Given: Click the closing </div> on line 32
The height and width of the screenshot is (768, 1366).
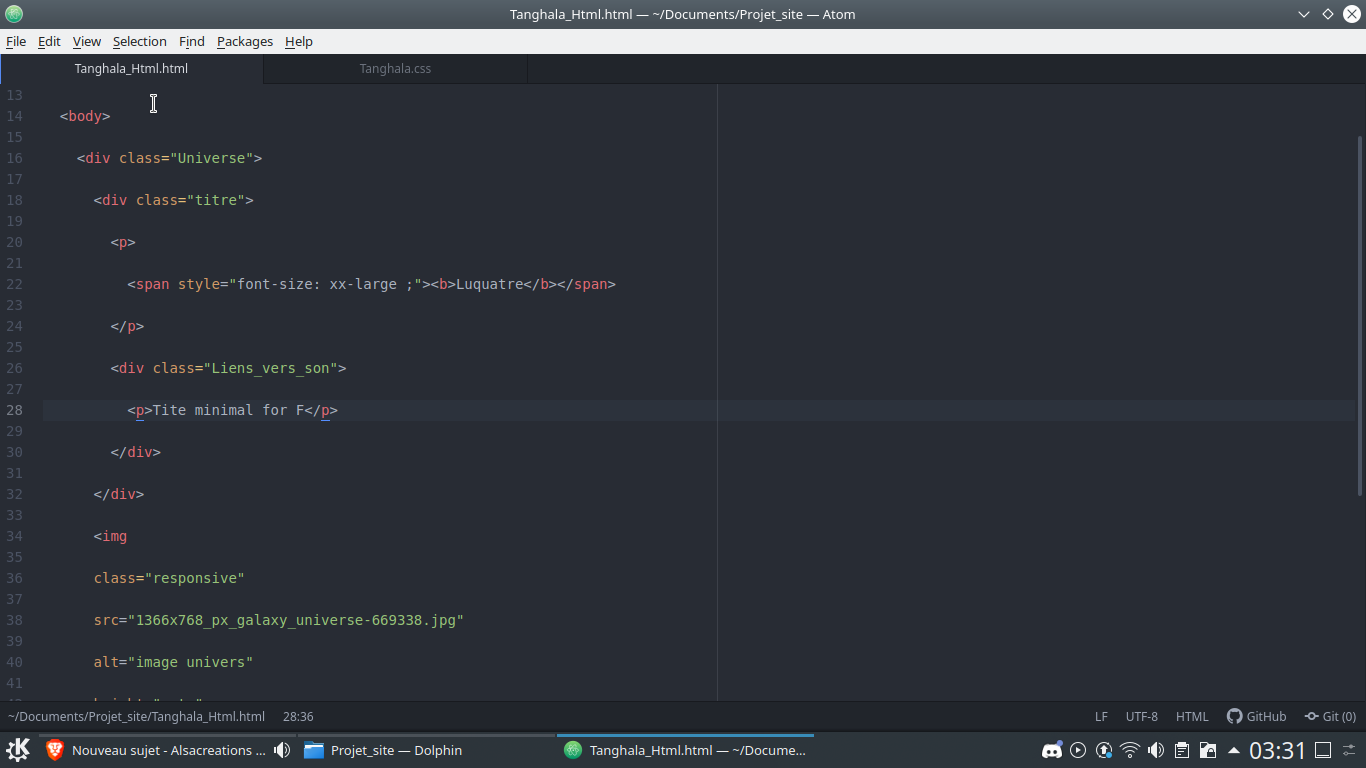Looking at the screenshot, I should (119, 494).
